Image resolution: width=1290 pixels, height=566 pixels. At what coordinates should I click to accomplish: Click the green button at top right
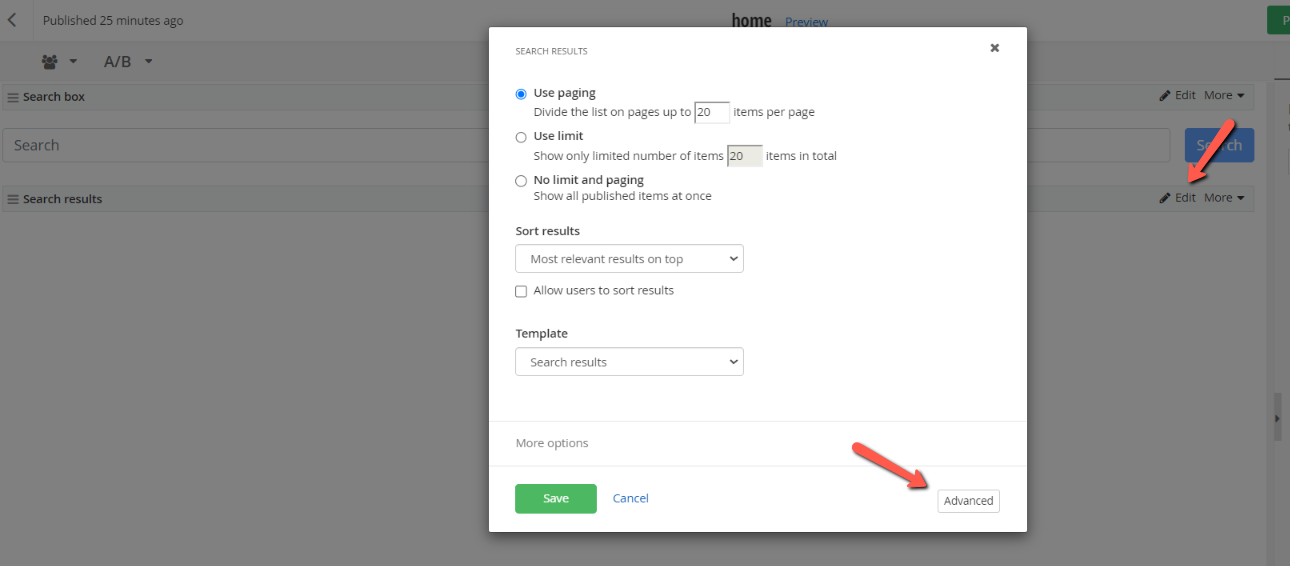[1279, 20]
